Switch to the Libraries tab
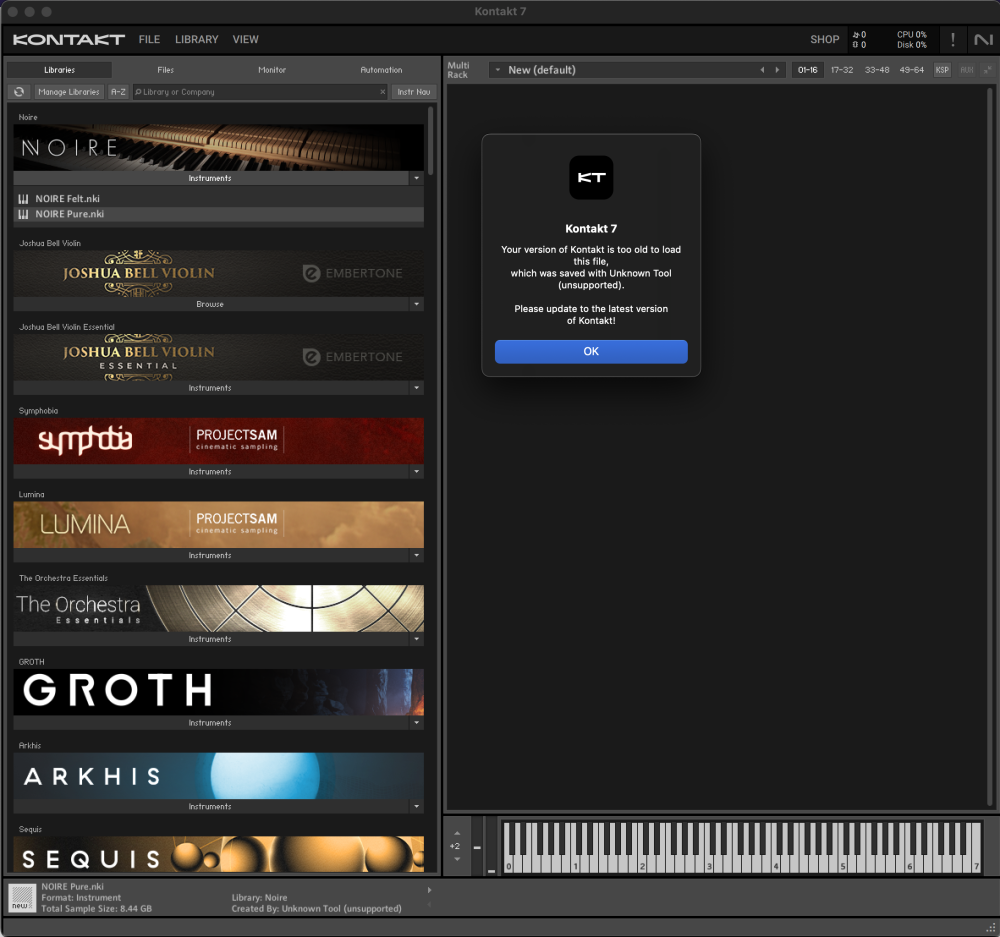Image resolution: width=1000 pixels, height=937 pixels. click(59, 70)
